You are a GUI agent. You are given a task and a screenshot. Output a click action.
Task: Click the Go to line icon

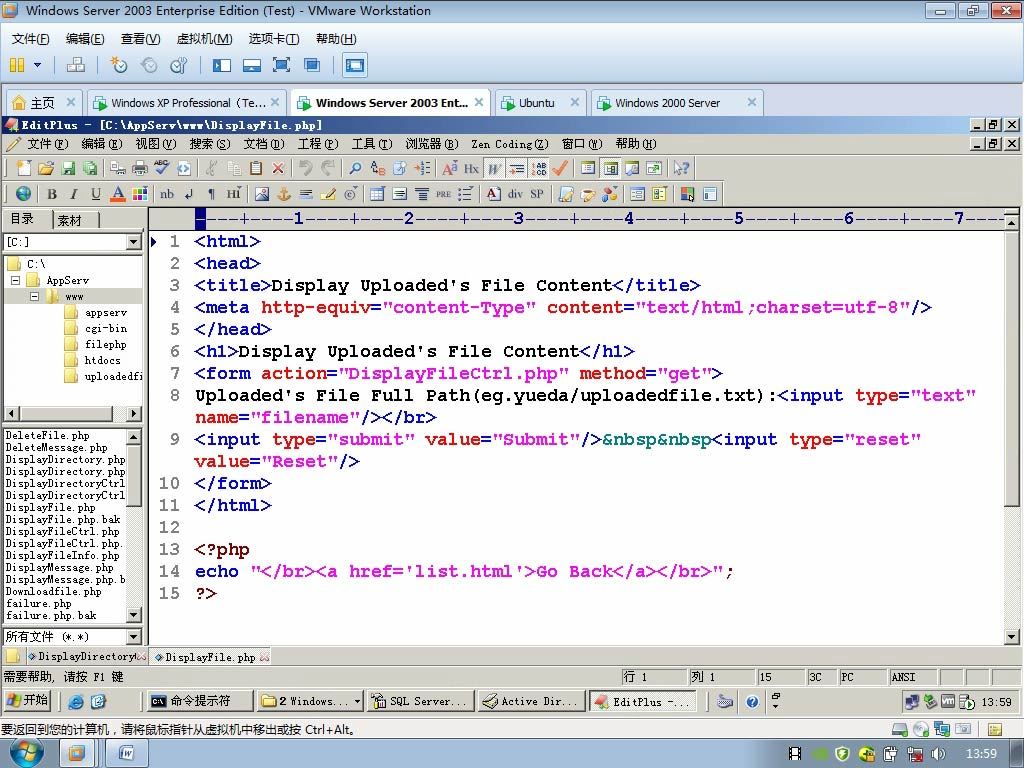[423, 168]
